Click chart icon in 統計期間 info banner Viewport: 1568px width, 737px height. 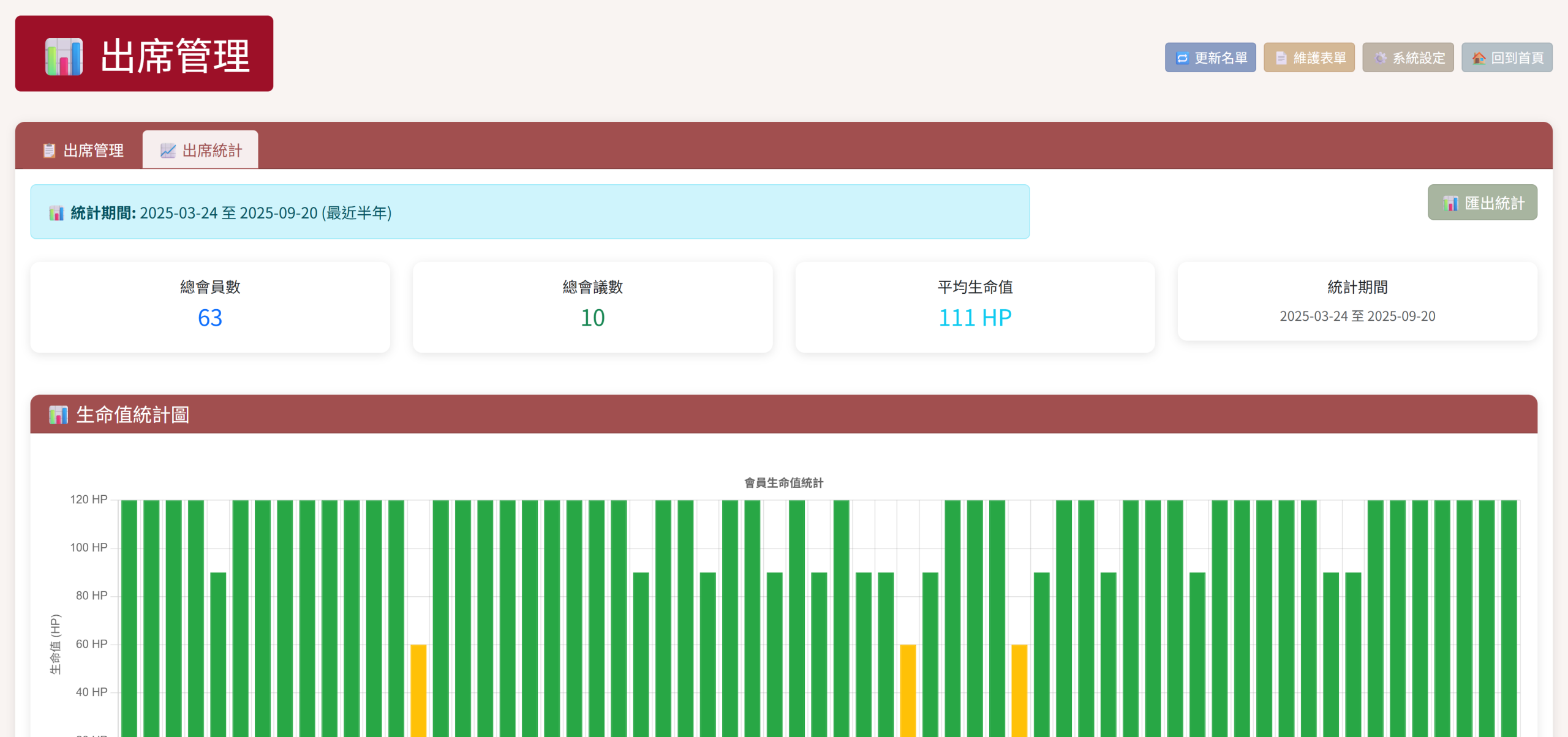(x=56, y=213)
